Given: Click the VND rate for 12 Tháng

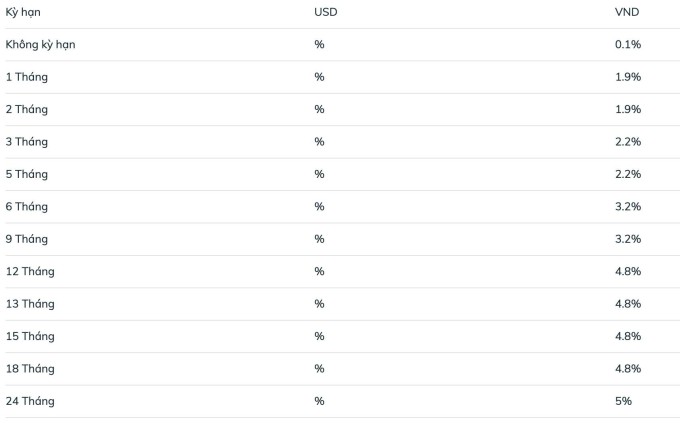Looking at the screenshot, I should [628, 271].
